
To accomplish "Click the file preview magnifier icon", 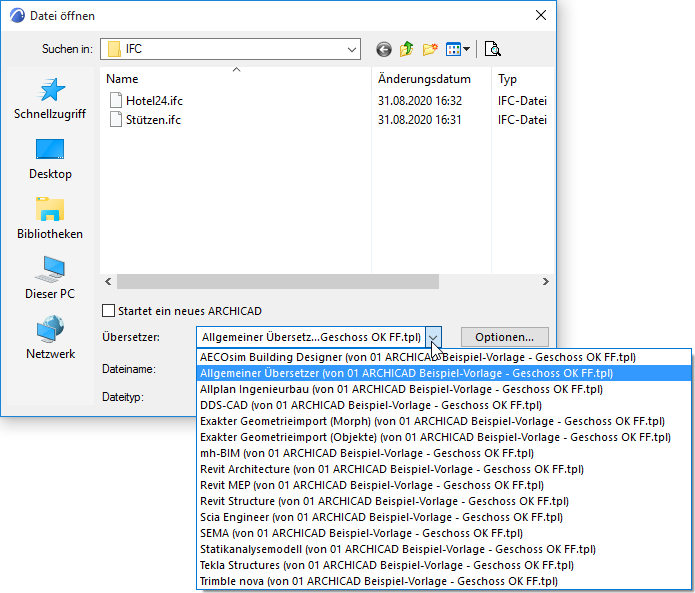I will pos(492,49).
